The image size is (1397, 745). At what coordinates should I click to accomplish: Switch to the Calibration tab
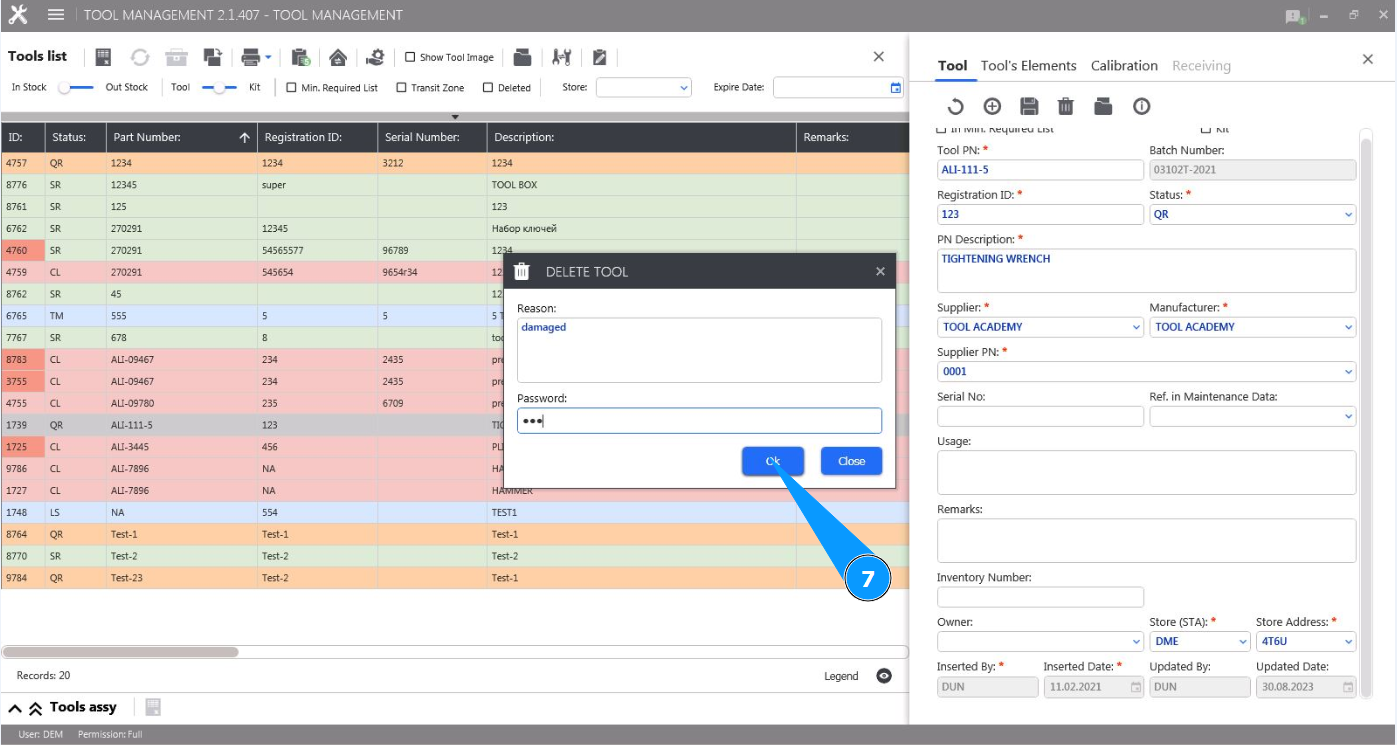(x=1124, y=66)
